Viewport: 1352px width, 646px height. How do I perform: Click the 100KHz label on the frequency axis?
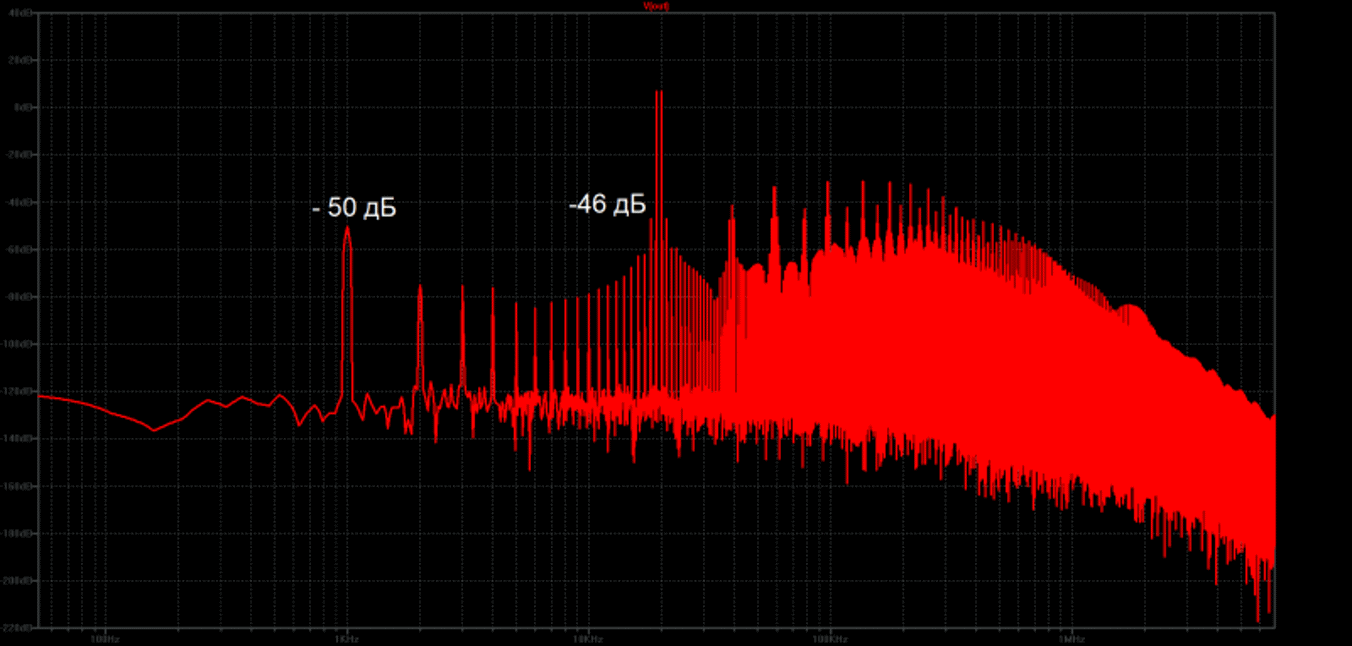[829, 638]
